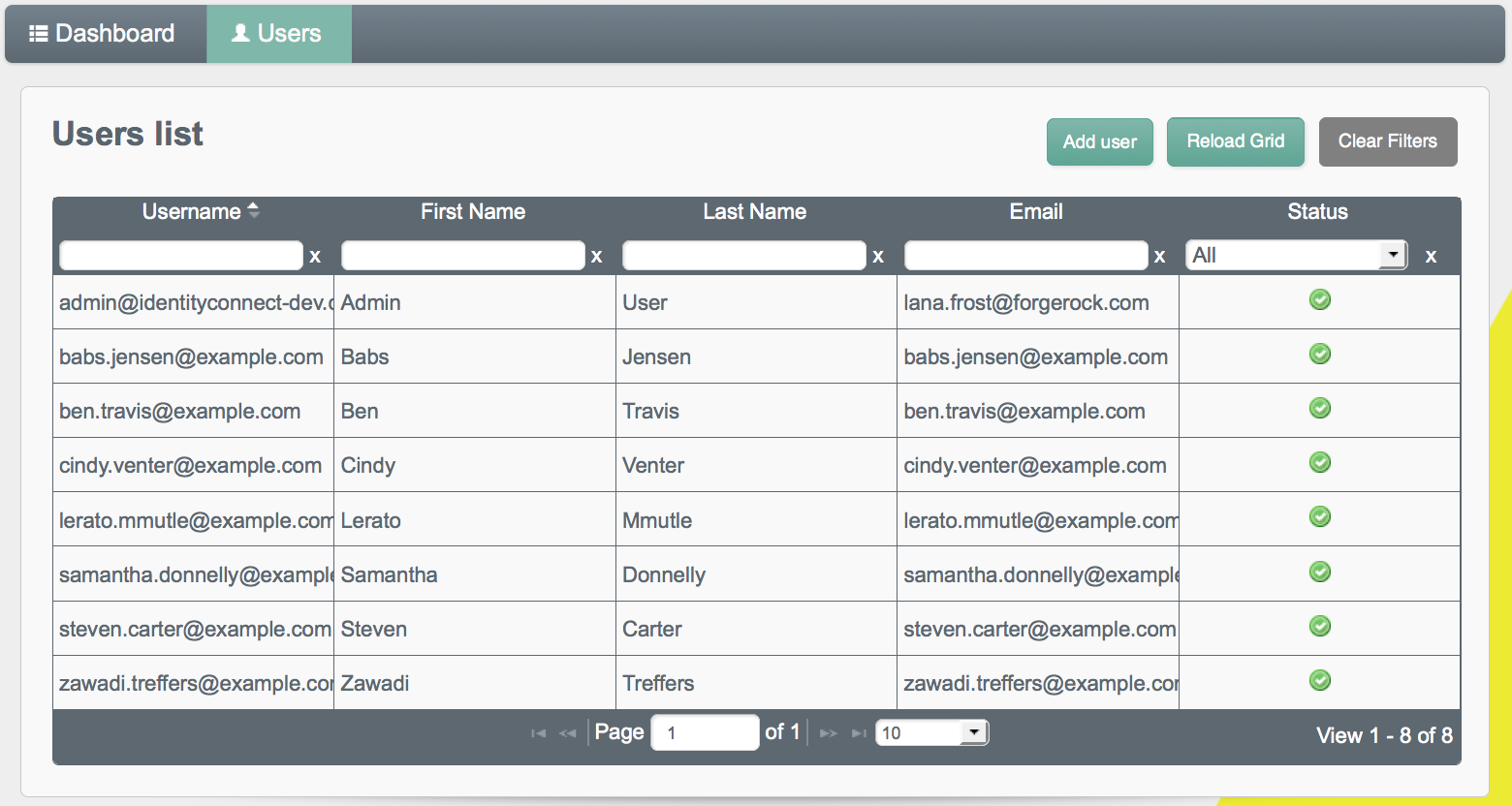Click the Email column header
The height and width of the screenshot is (806, 1512).
point(1036,211)
